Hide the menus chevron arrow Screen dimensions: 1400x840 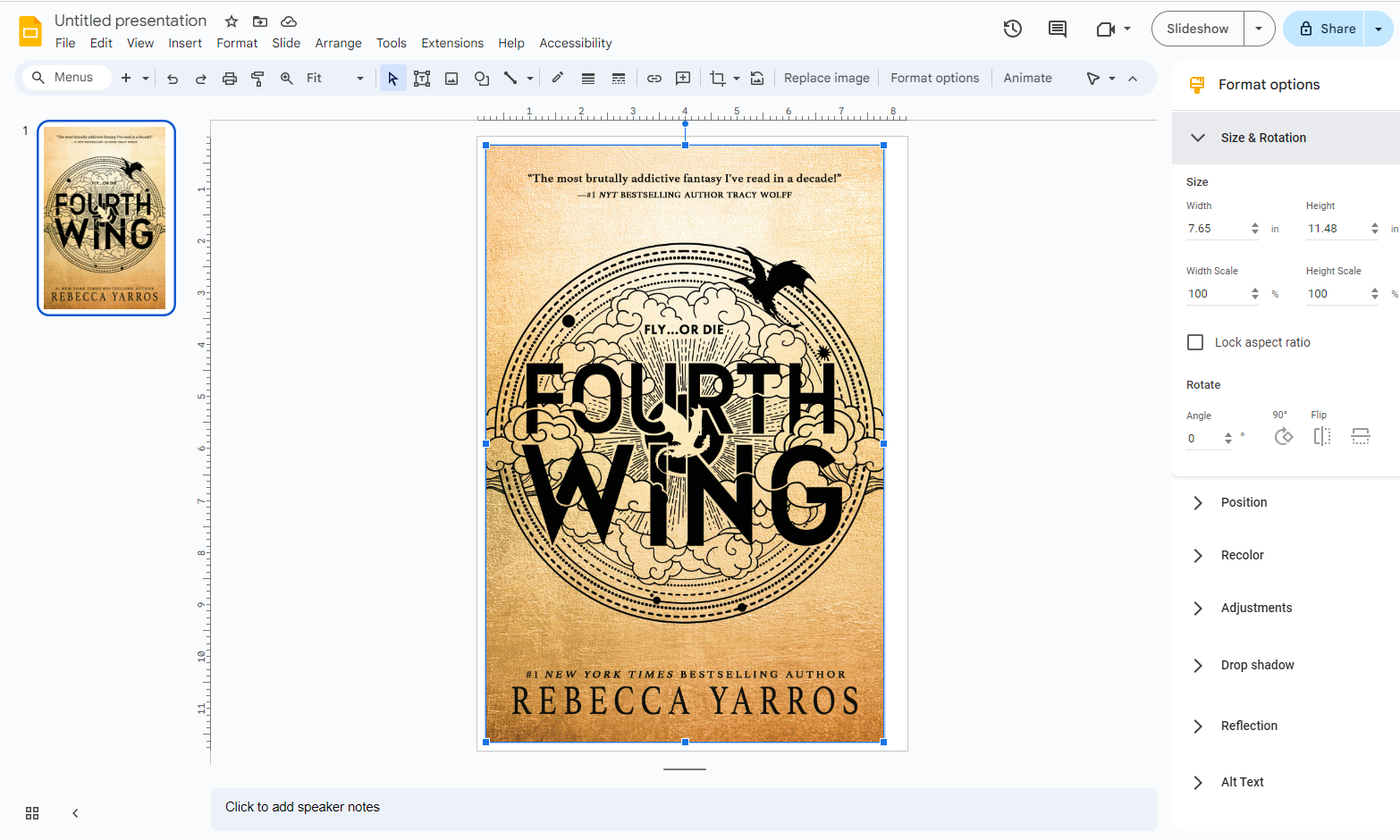(1133, 79)
